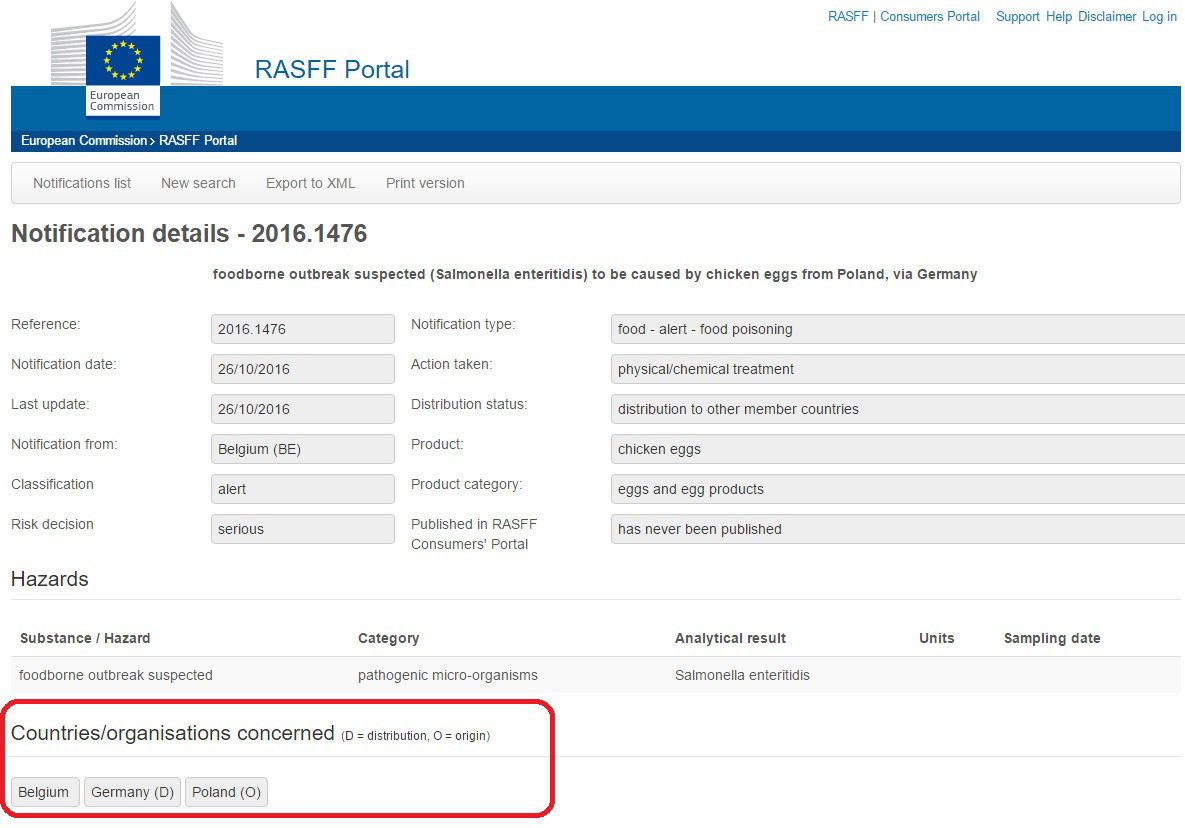This screenshot has height=828, width=1185.
Task: Click the Sampling date column header
Action: point(1052,638)
